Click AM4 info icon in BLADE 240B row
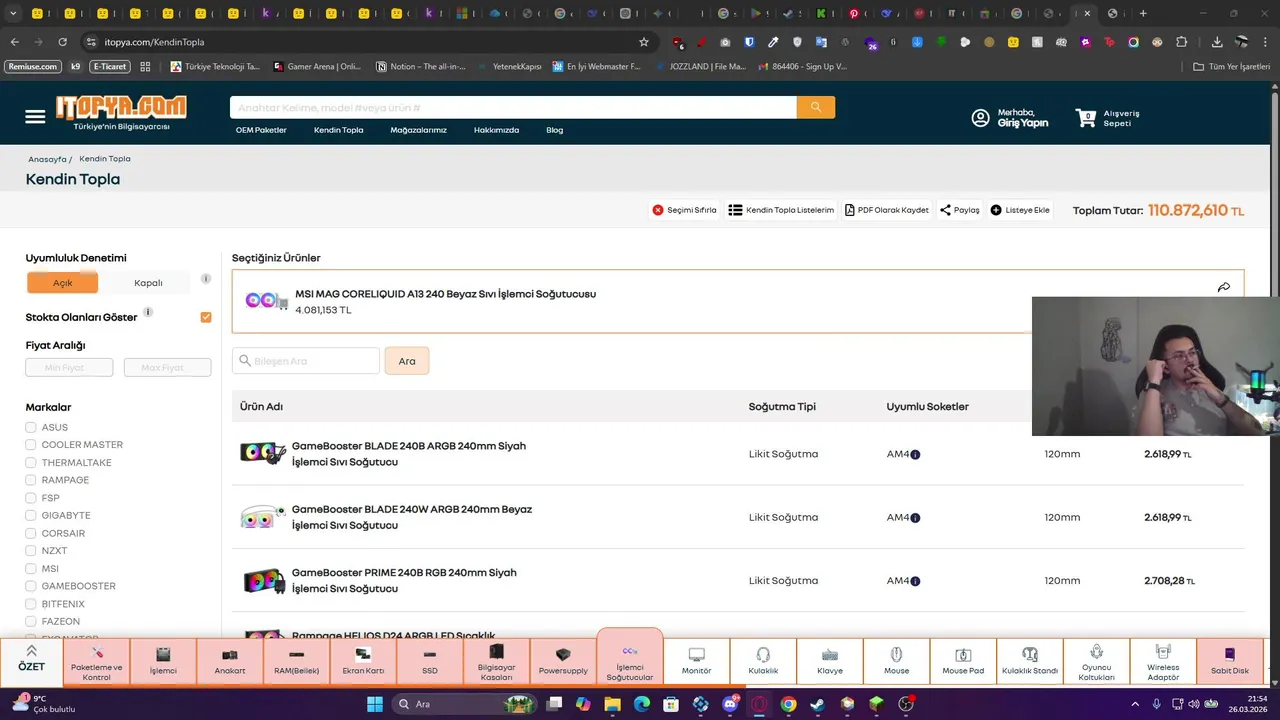This screenshot has height=720, width=1280. click(x=915, y=454)
